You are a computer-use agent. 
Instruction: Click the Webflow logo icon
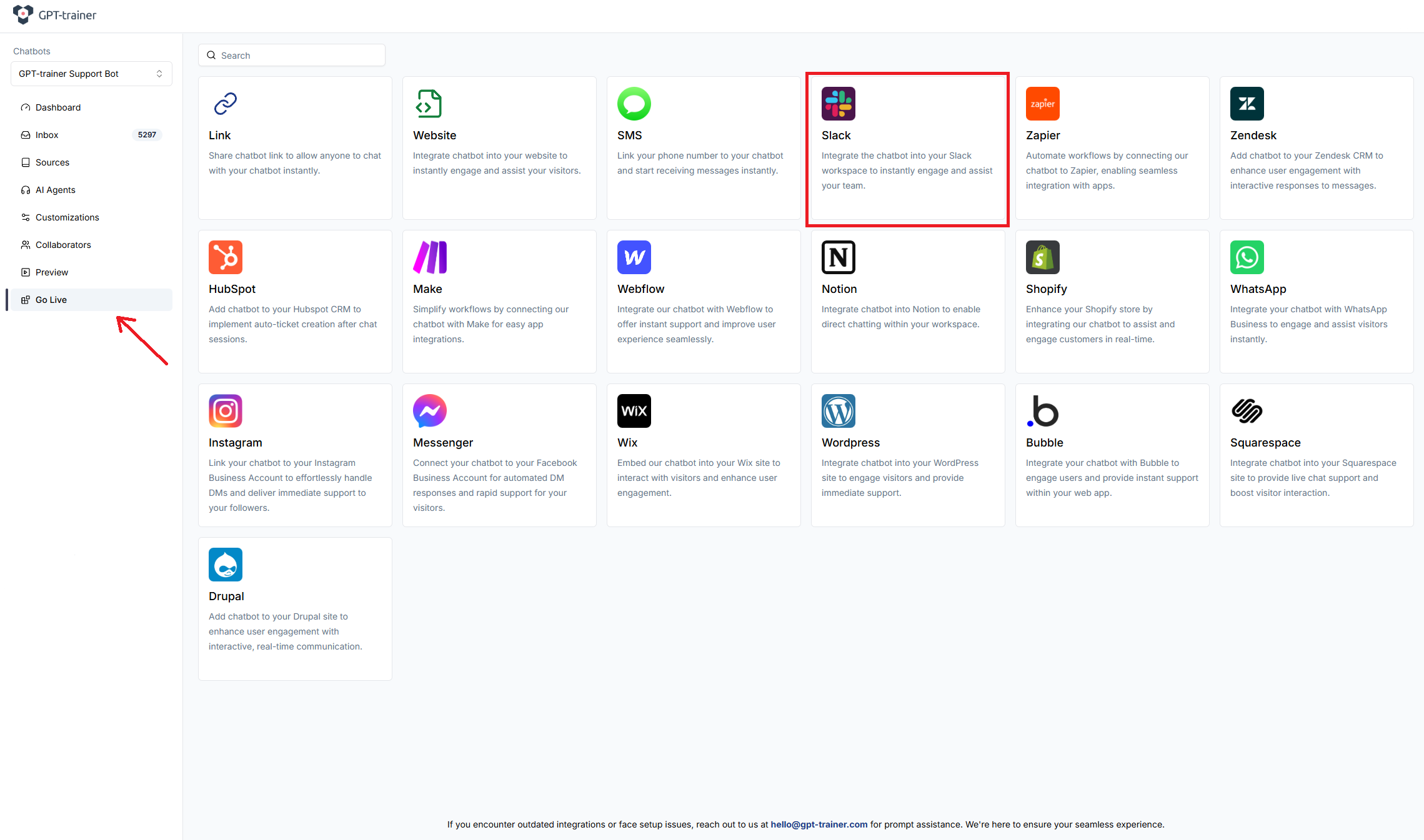[634, 257]
